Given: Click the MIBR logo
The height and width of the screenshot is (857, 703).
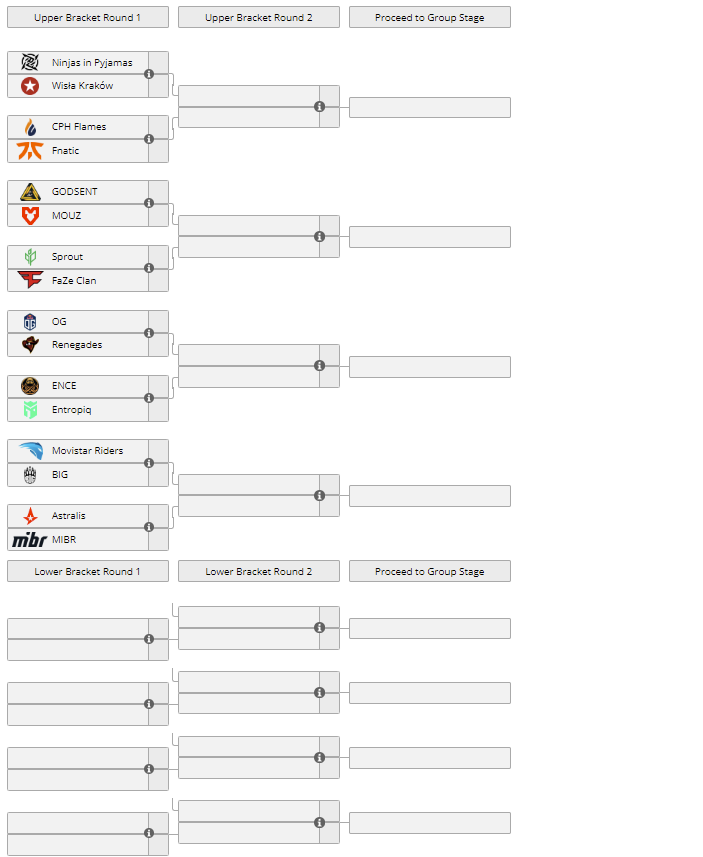Looking at the screenshot, I should tap(30, 539).
